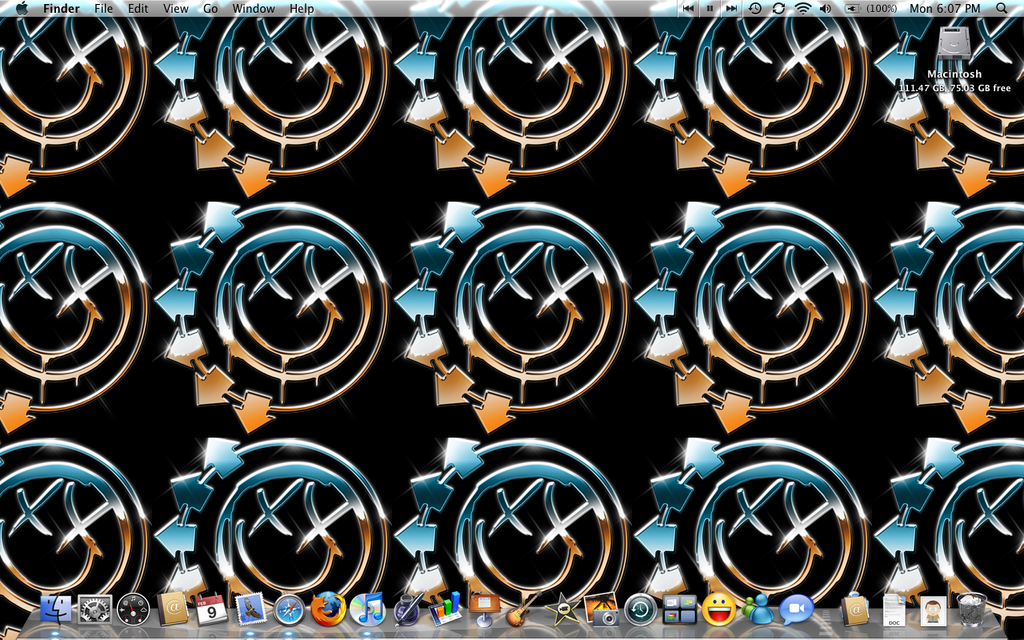Screen dimensions: 1024x640
Task: Open the cartoon person picture in dock
Action: (933, 610)
